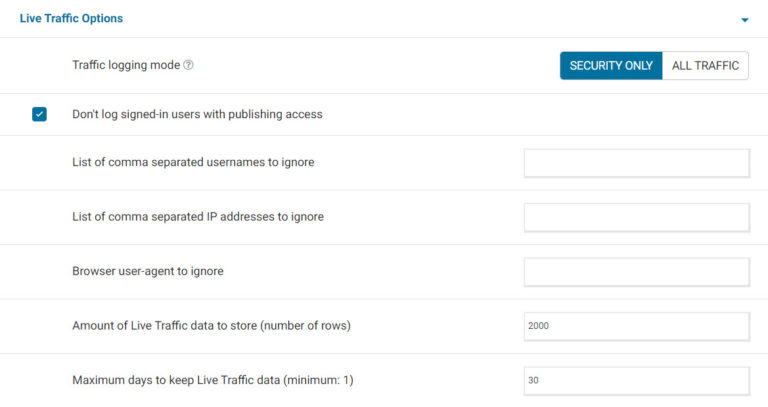Click the Live Traffic Options heading
This screenshot has width=768, height=407.
point(71,18)
